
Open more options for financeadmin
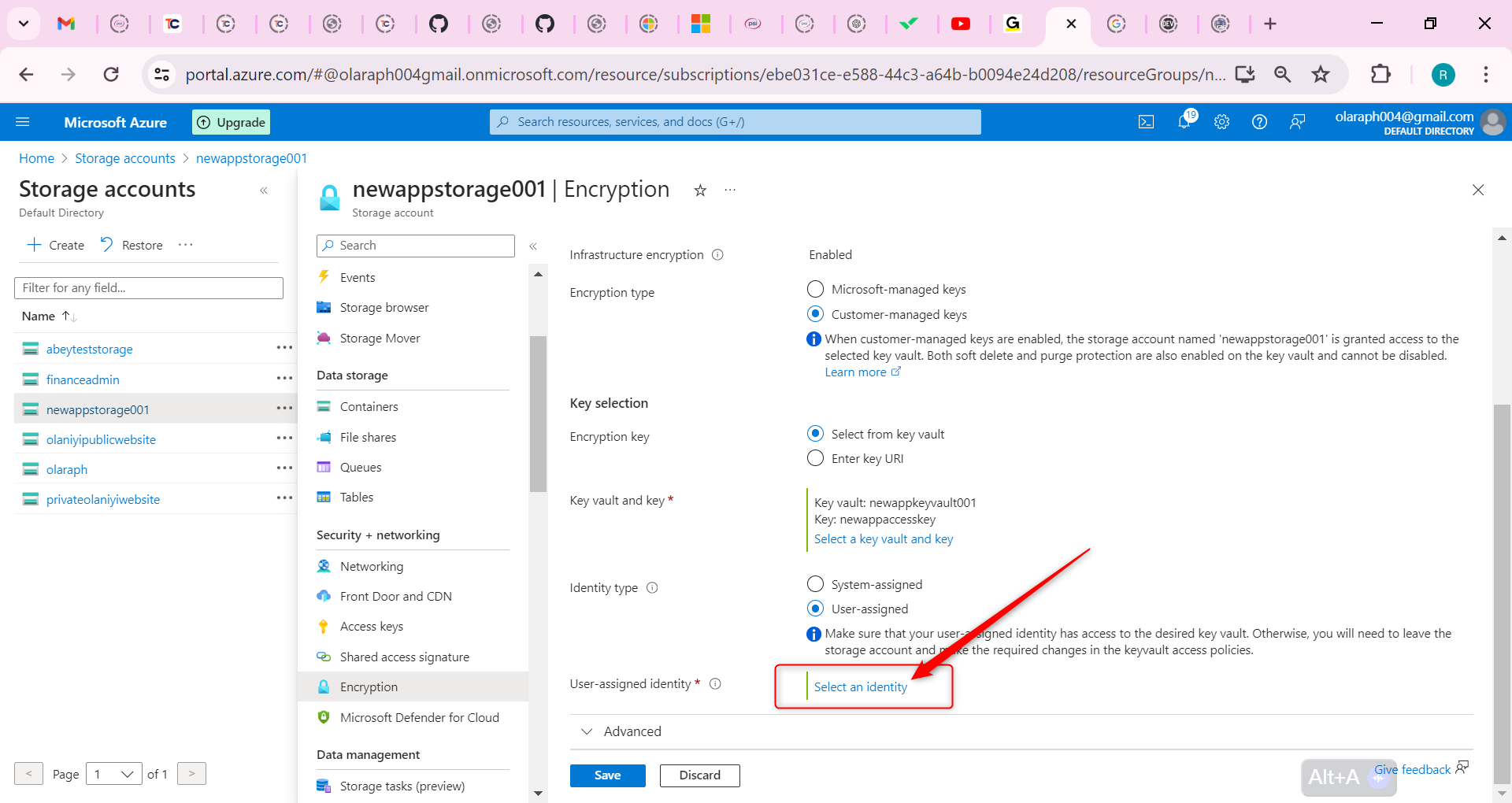click(284, 378)
